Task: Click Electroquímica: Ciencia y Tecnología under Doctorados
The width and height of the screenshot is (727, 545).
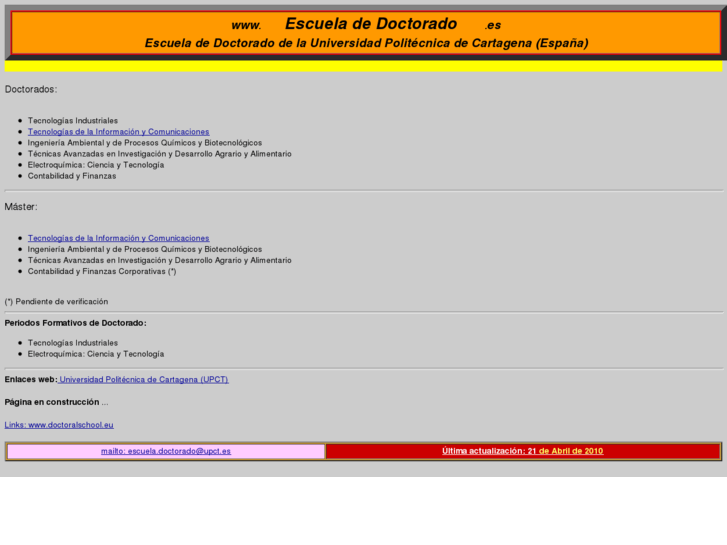Action: (96, 165)
